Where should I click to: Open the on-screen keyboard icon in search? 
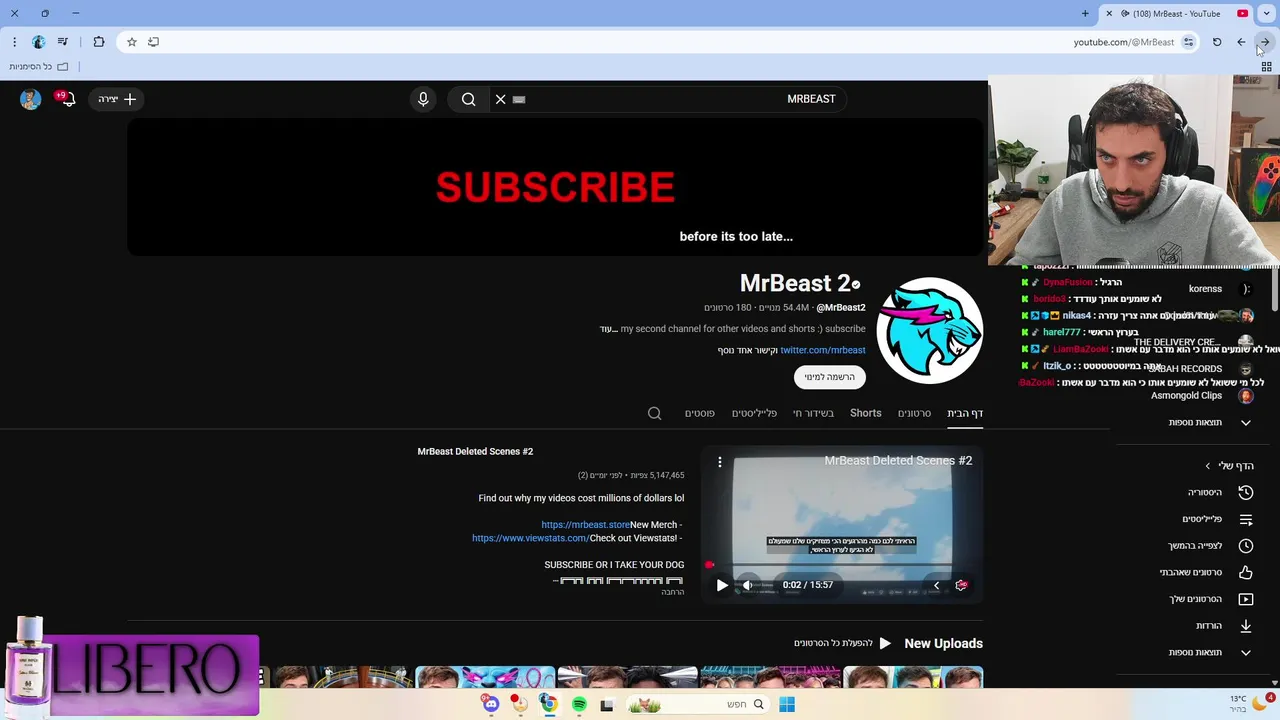pyautogui.click(x=519, y=99)
